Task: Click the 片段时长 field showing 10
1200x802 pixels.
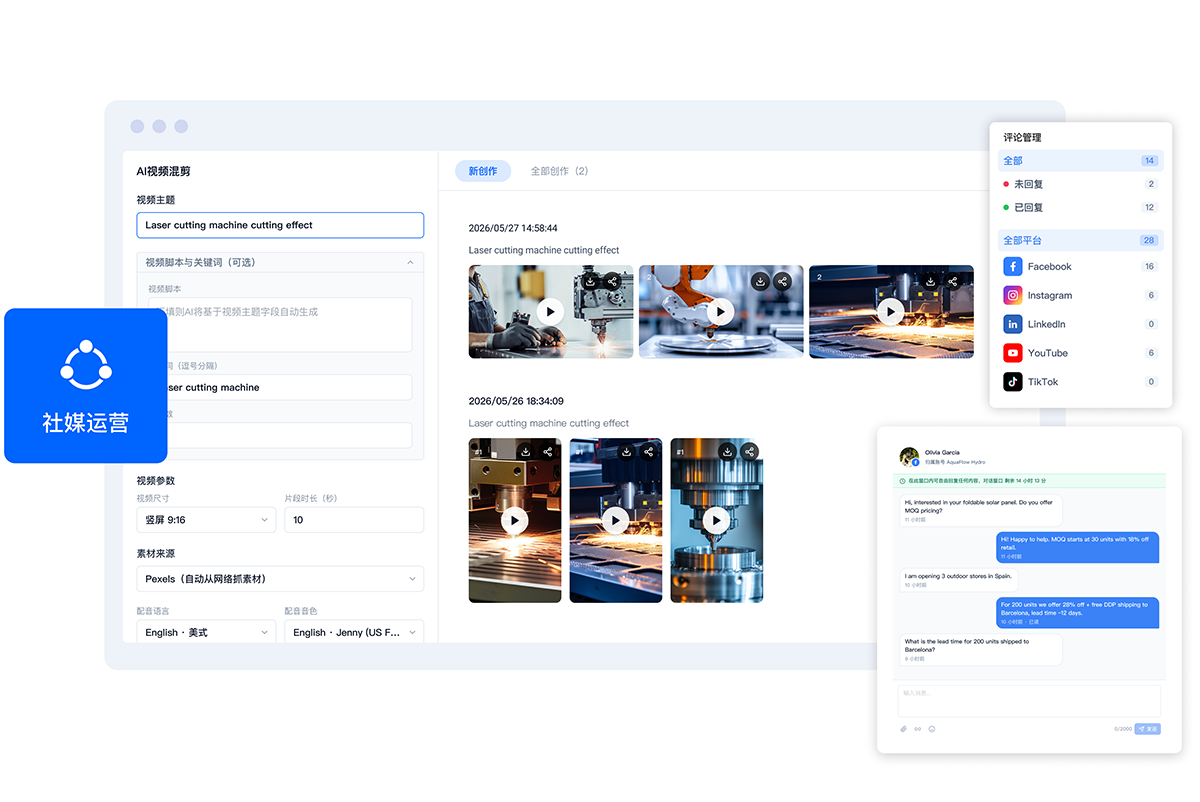Action: tap(354, 520)
